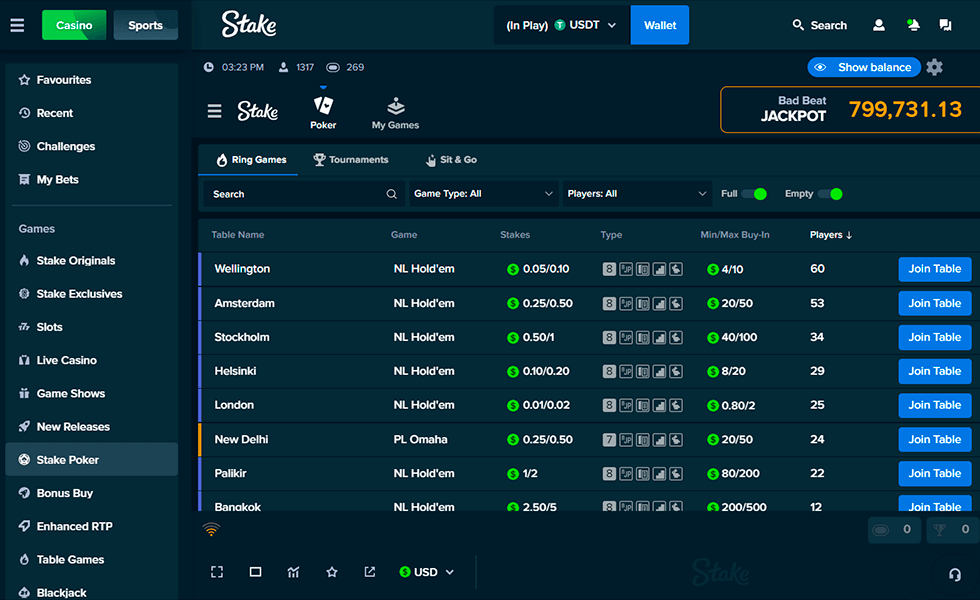980x600 pixels.
Task: Click Show balance eye button
Action: (864, 67)
